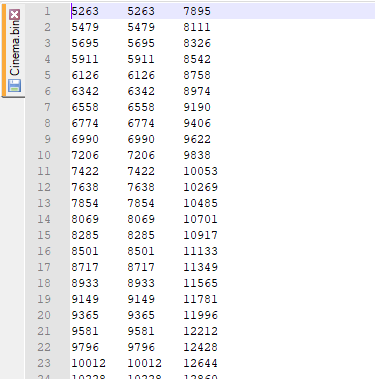Click line number 15 in margin

coord(44,235)
